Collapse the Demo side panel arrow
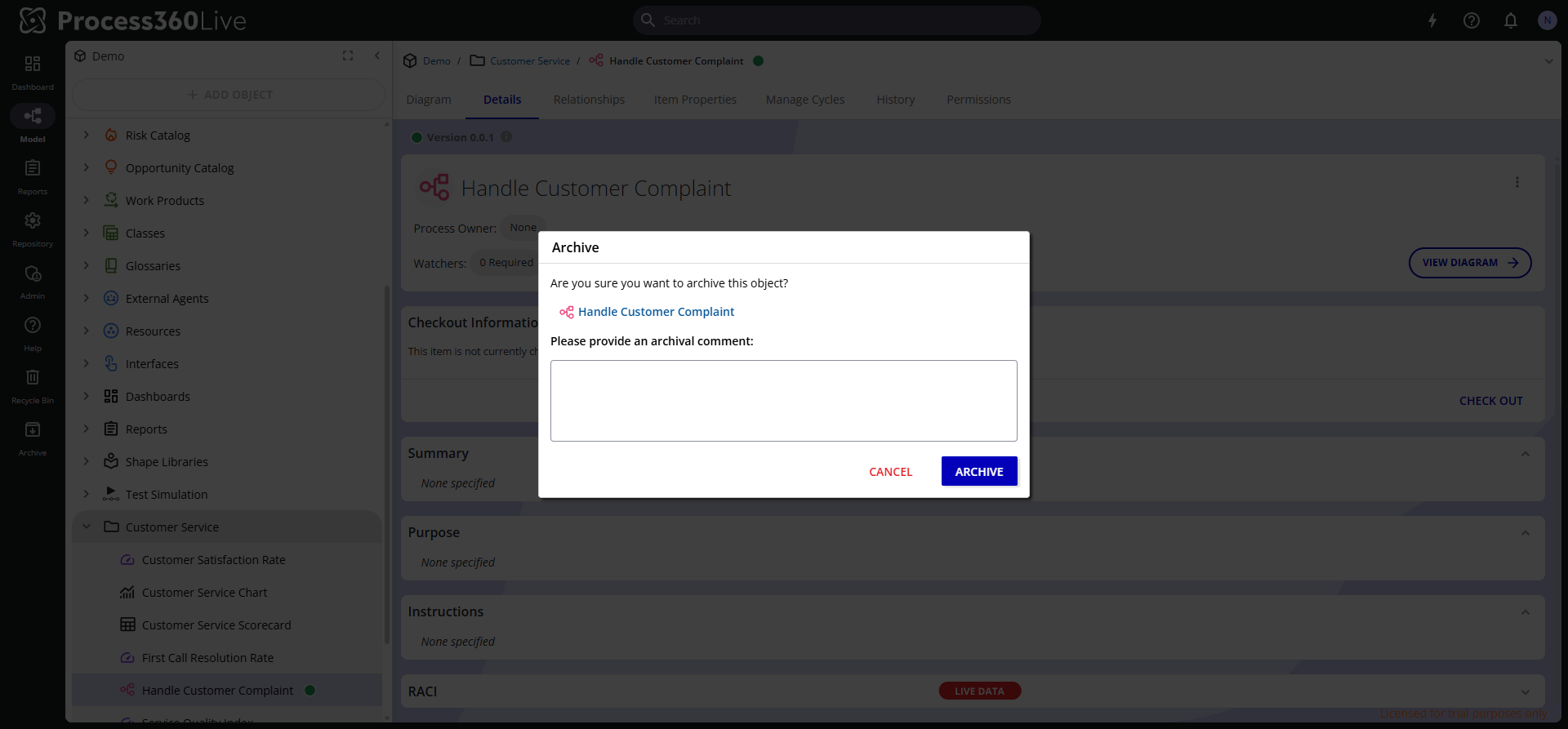The height and width of the screenshot is (729, 1568). tap(377, 56)
